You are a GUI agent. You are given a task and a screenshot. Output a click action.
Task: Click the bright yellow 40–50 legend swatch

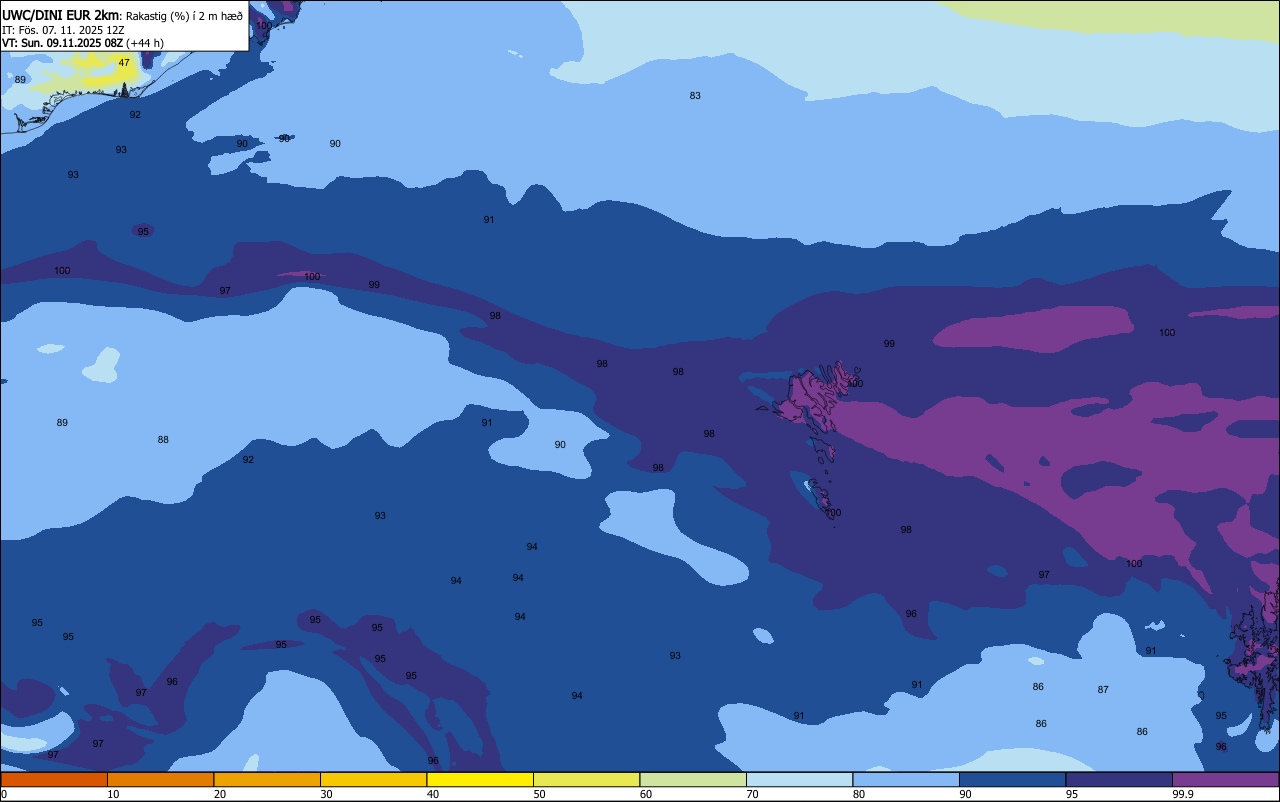tap(480, 779)
